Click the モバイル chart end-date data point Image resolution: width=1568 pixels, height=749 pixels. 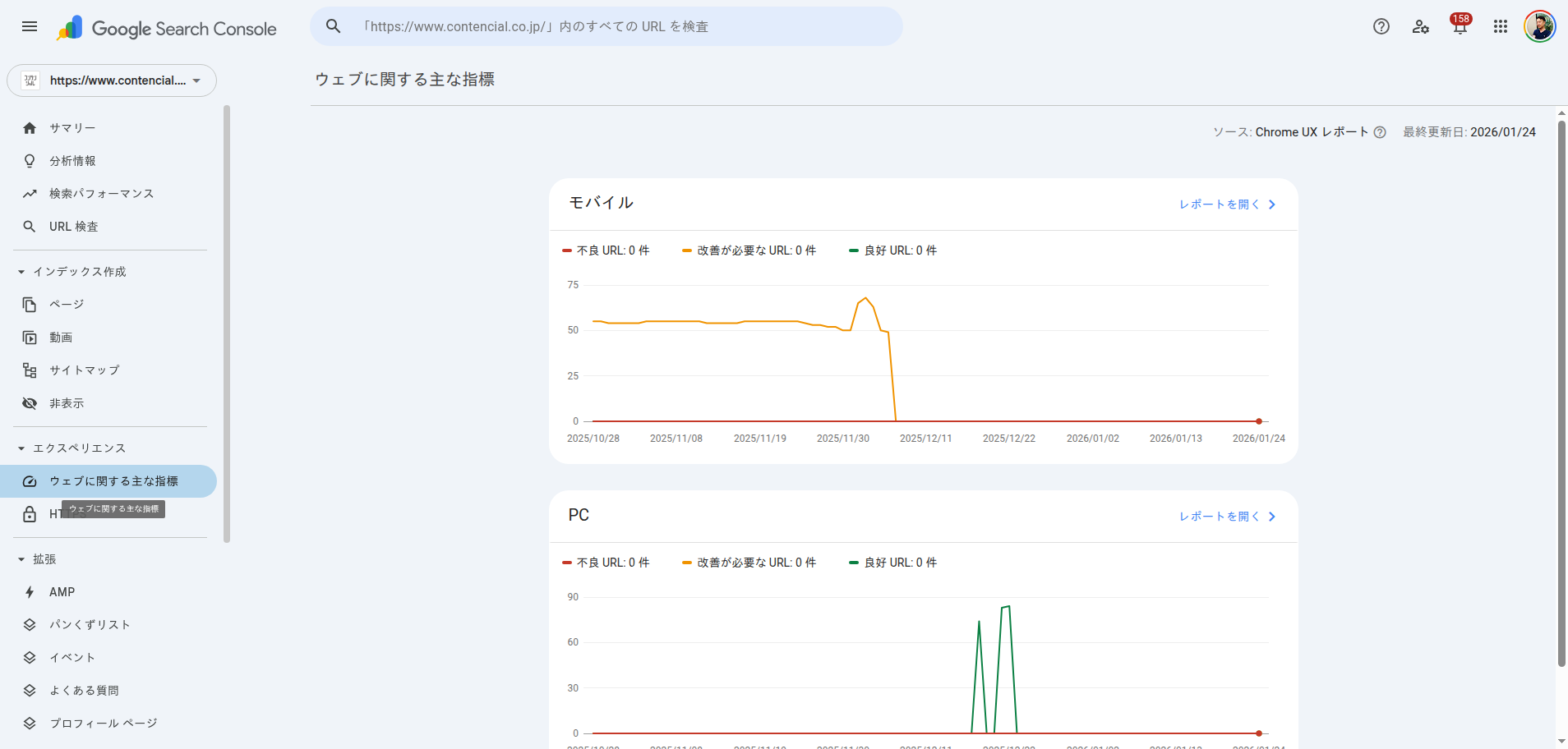[x=1258, y=421]
